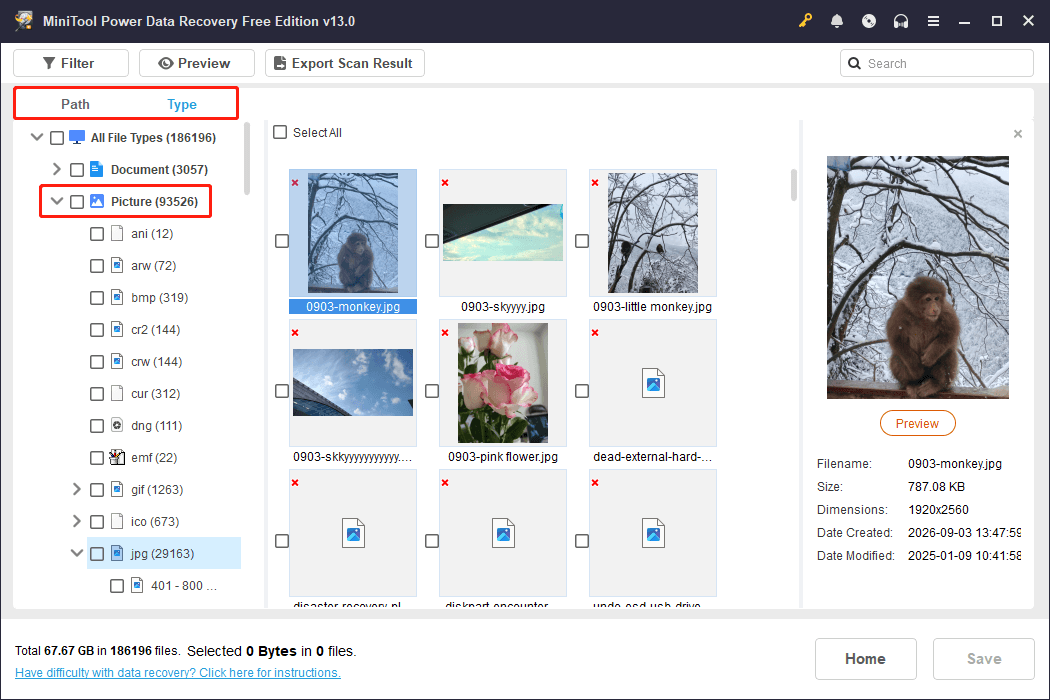Select the 0903-little monkey.jpg thumbnail
Screen dimensions: 1050x700
click(653, 233)
